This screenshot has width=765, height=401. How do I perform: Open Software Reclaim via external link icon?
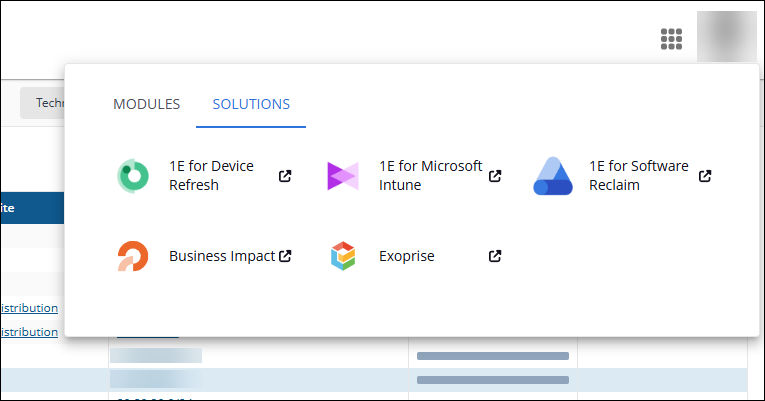pyautogui.click(x=705, y=176)
